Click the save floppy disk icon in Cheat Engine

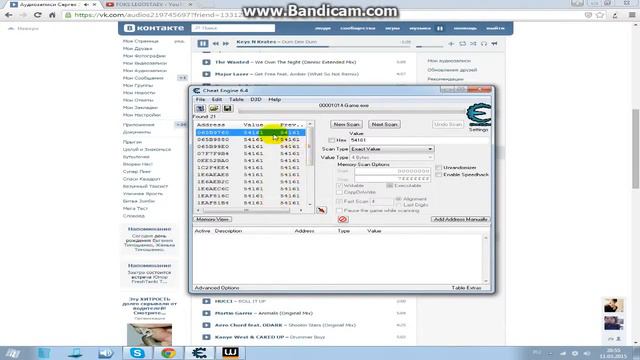tap(227, 109)
